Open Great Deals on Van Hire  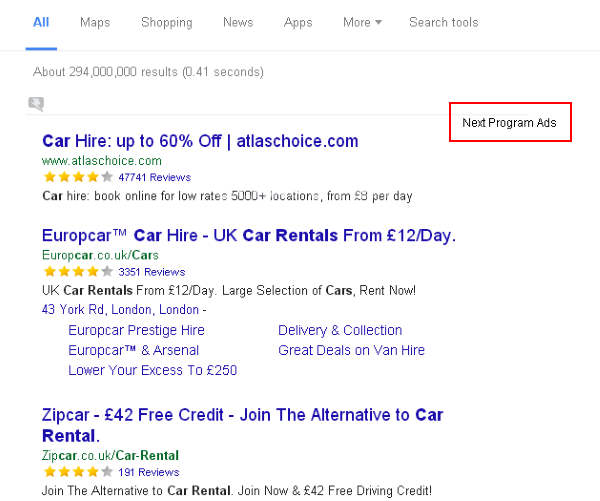(x=351, y=350)
